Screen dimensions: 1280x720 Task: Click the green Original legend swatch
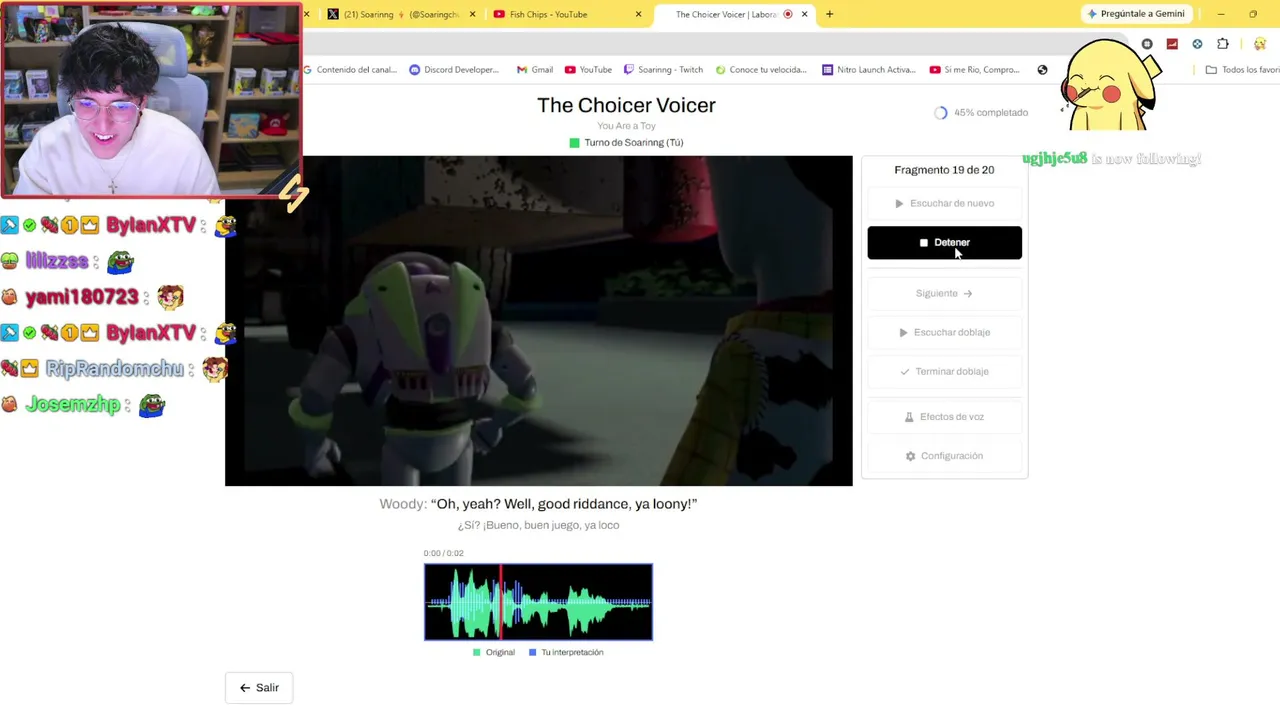point(476,652)
